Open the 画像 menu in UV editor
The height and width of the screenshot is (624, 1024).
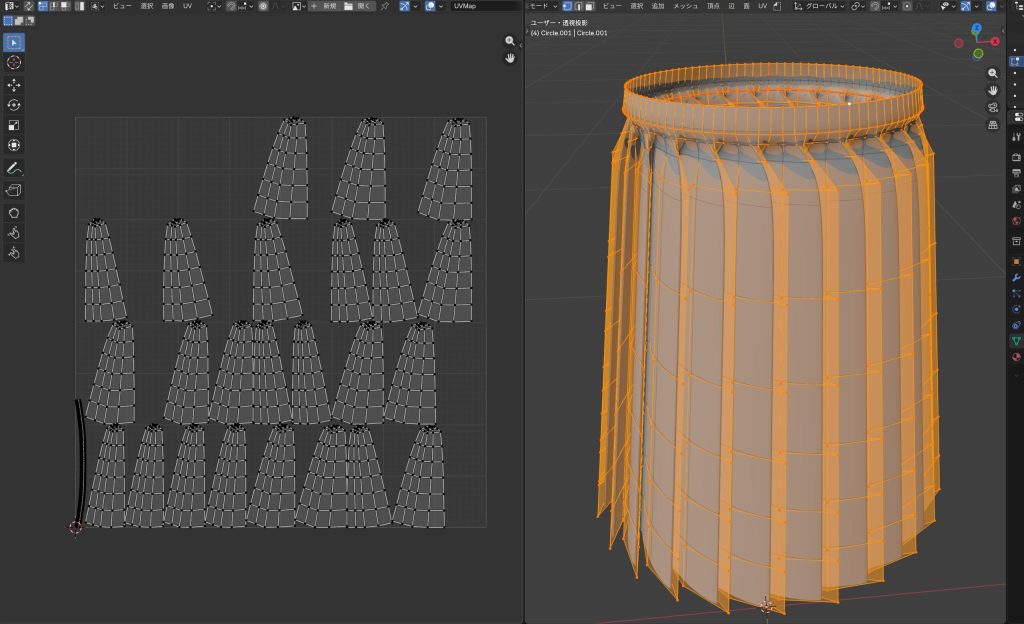[x=166, y=6]
